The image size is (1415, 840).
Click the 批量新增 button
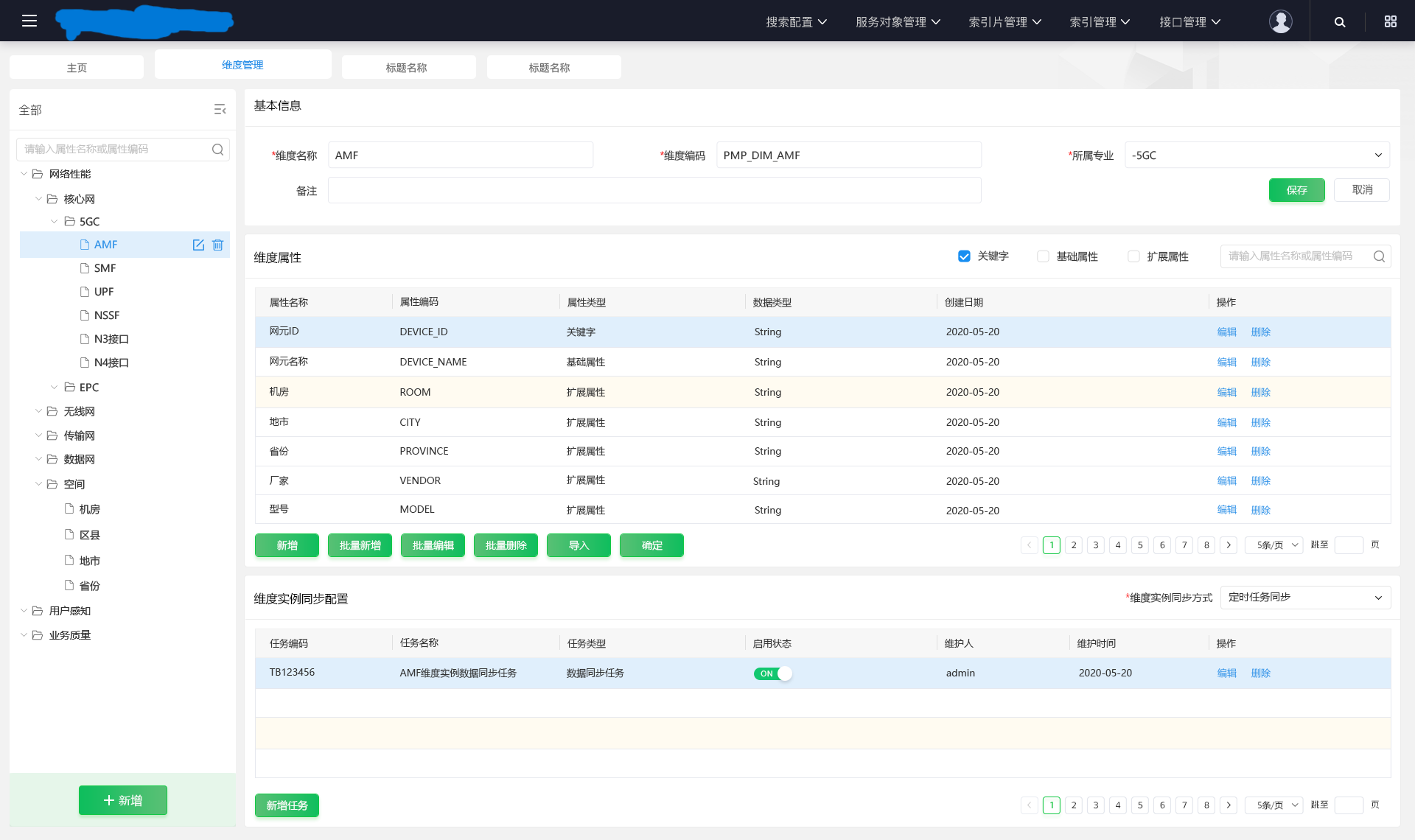click(x=360, y=545)
